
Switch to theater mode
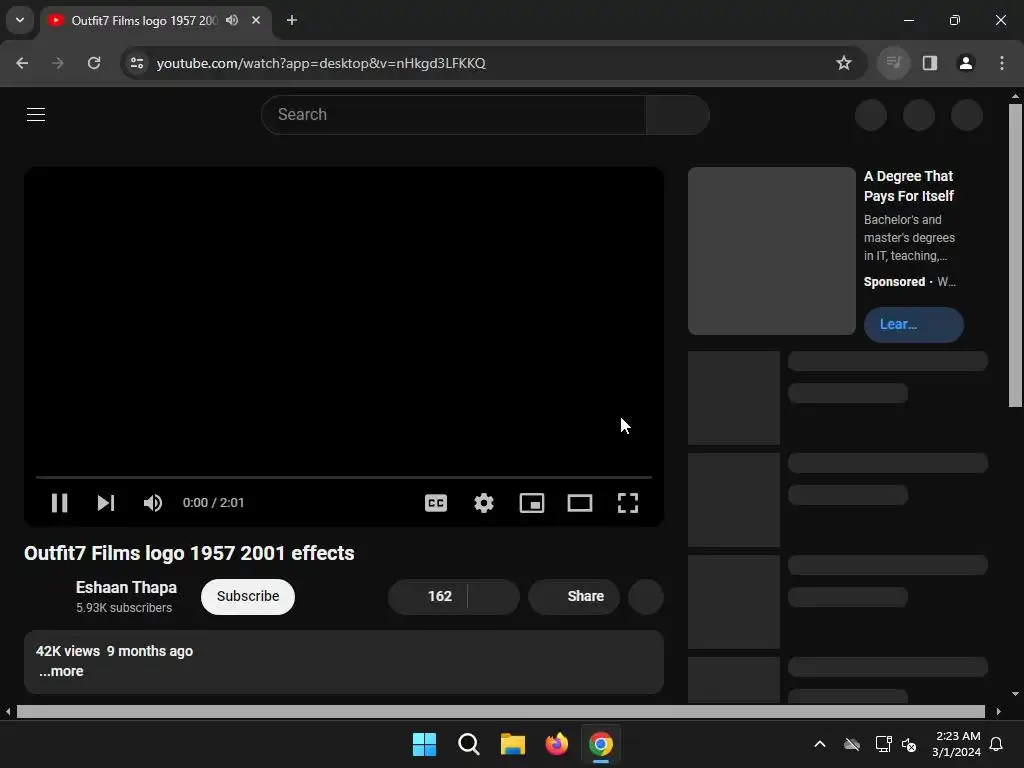tap(580, 503)
